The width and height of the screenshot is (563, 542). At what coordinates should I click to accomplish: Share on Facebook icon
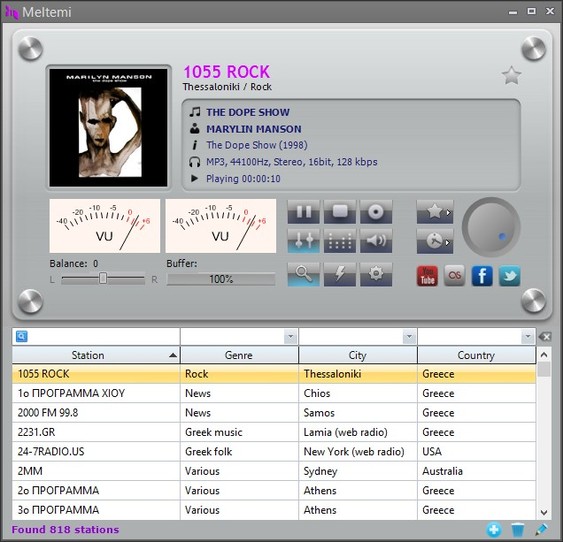tap(482, 276)
